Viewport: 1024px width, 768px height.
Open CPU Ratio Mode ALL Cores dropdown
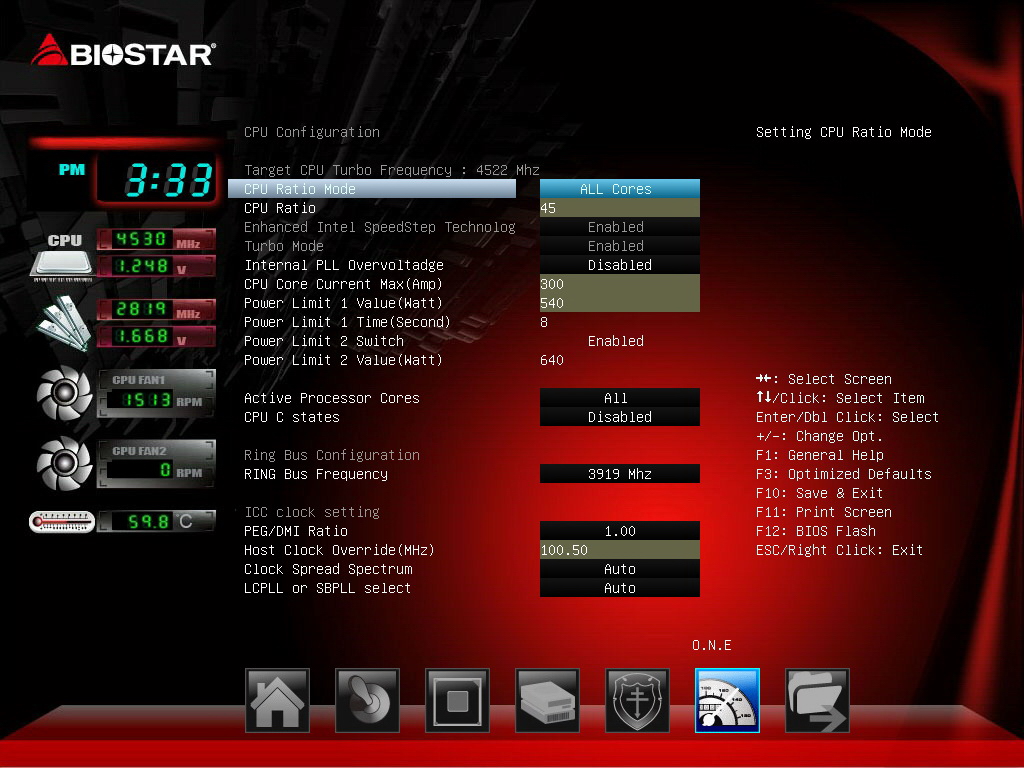[620, 189]
